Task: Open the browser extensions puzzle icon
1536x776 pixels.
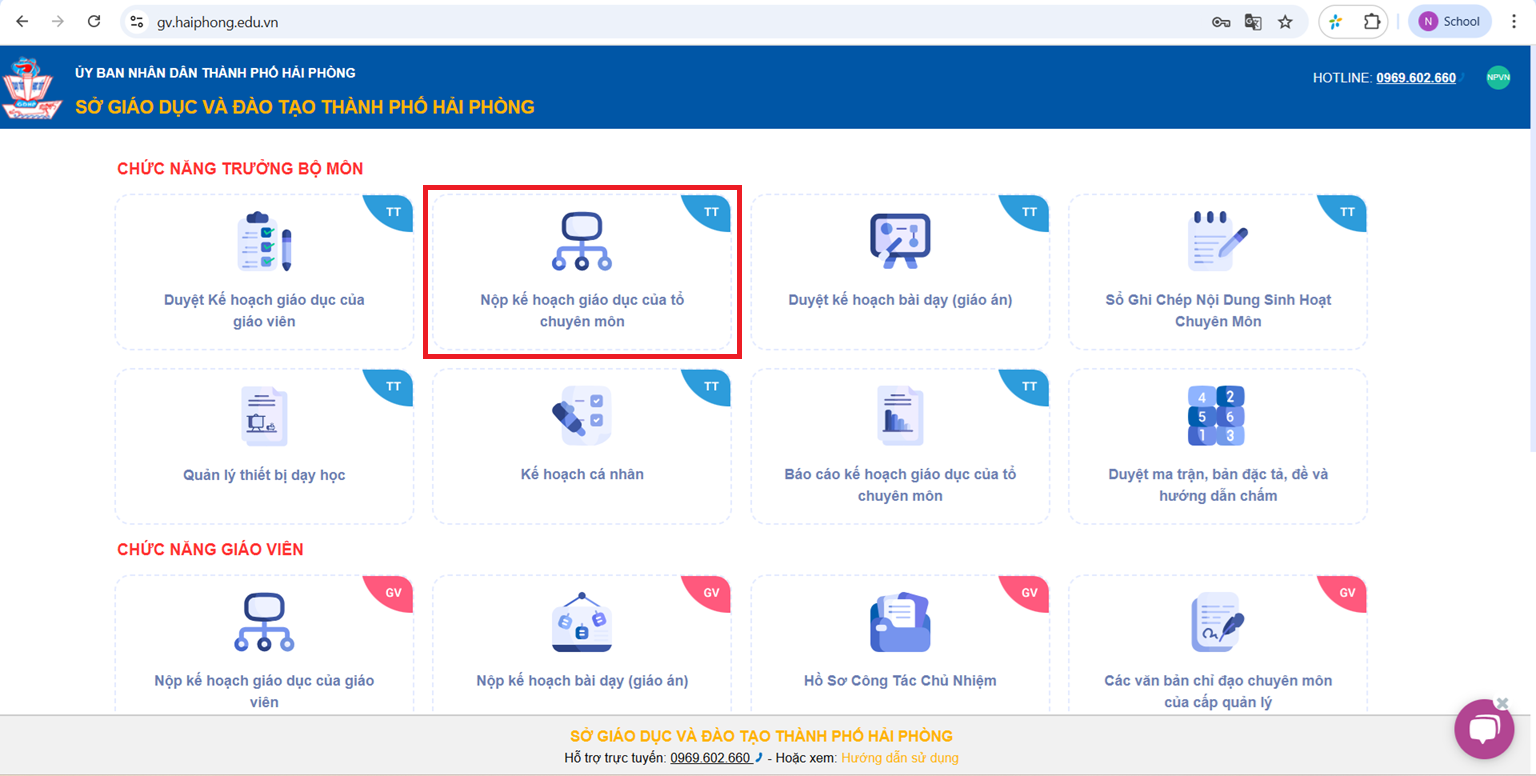Action: [1372, 21]
